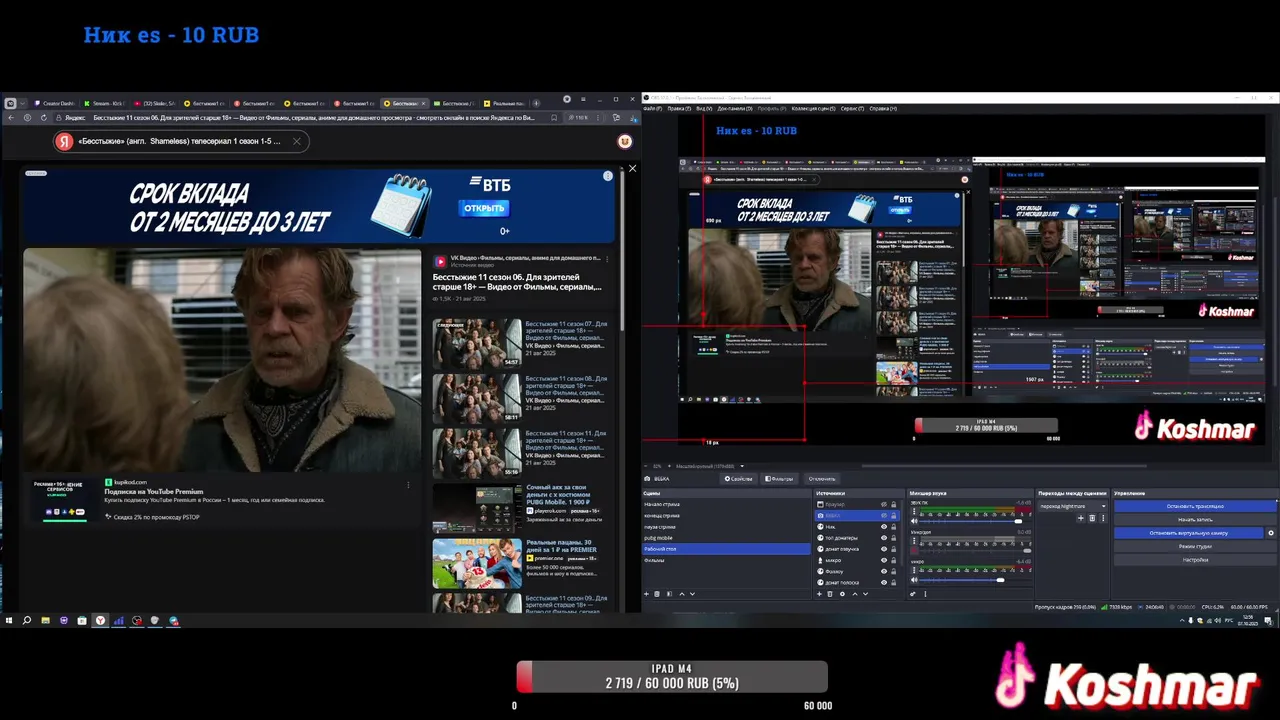Open new tab with plus icon in browser
The width and height of the screenshot is (1280, 720).
click(x=536, y=103)
